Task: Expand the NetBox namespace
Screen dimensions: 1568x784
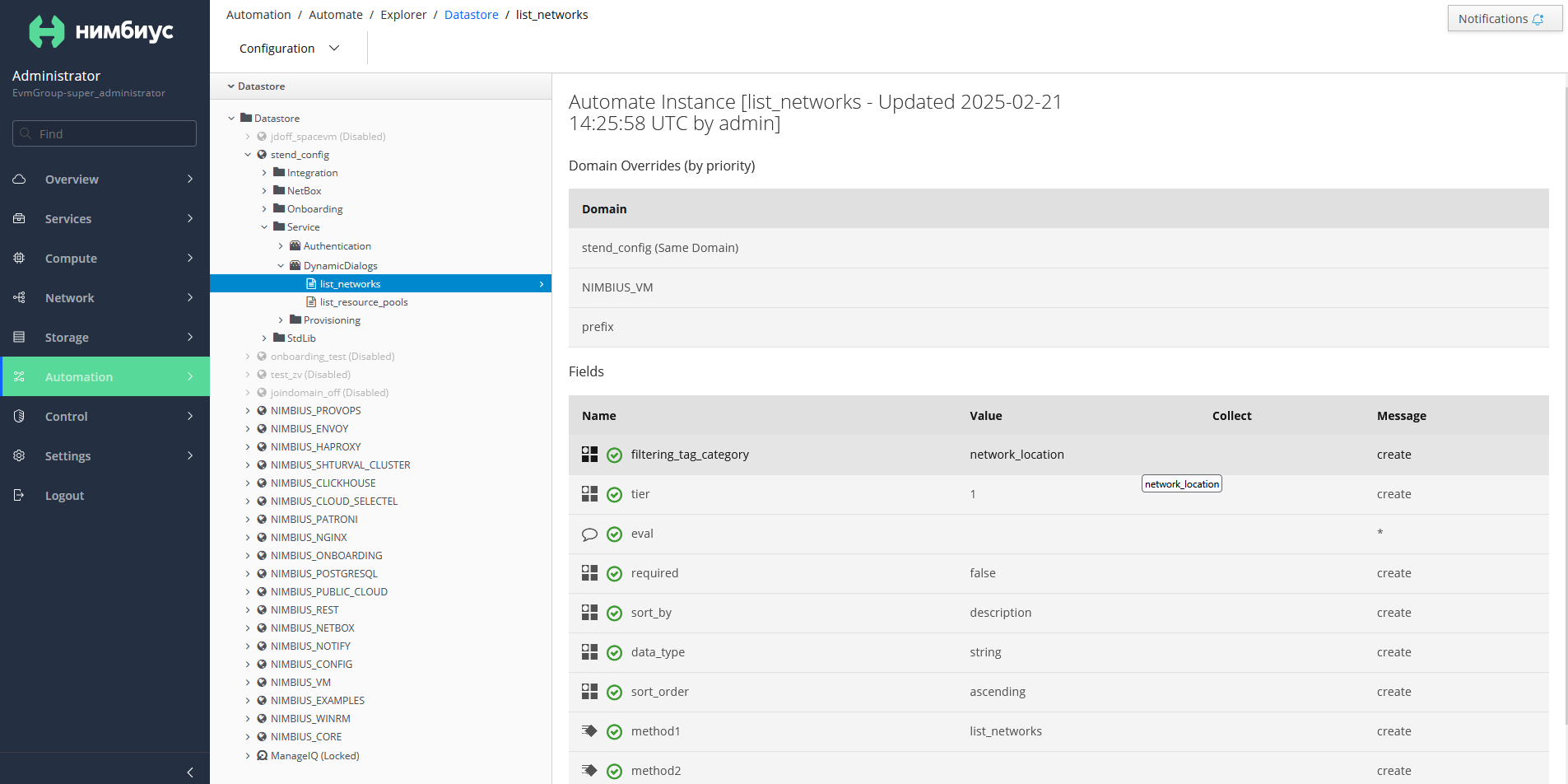Action: click(x=264, y=190)
